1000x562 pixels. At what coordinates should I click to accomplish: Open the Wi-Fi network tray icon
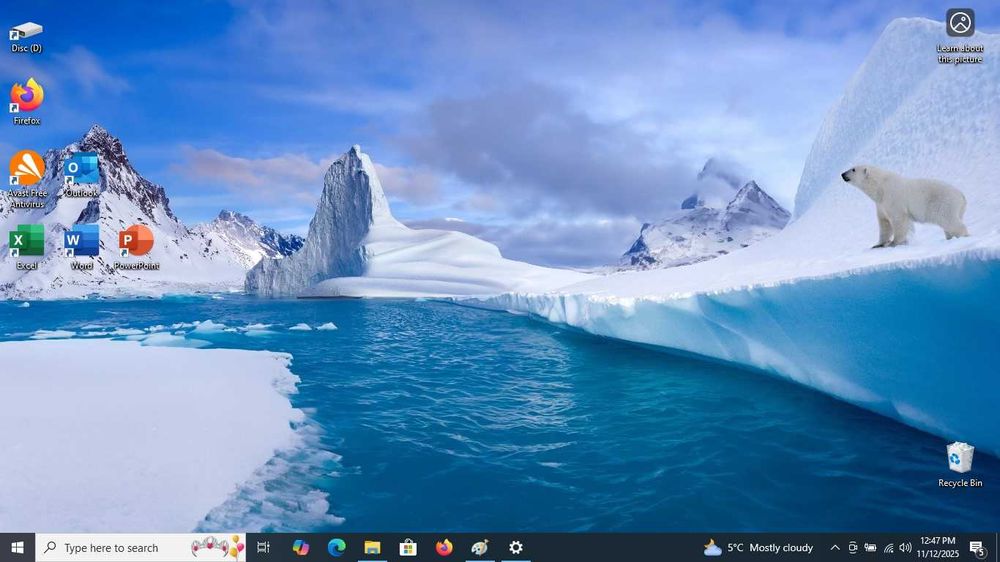coord(888,547)
